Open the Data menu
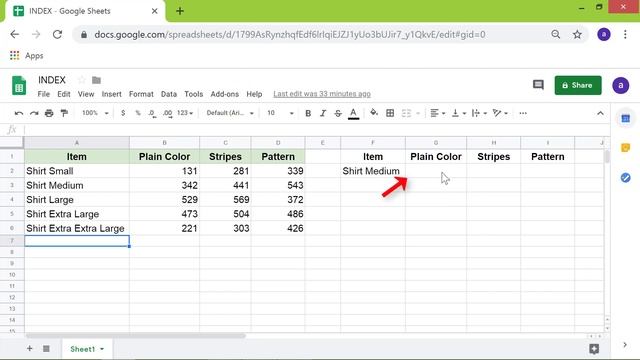The image size is (640, 360). click(x=169, y=94)
